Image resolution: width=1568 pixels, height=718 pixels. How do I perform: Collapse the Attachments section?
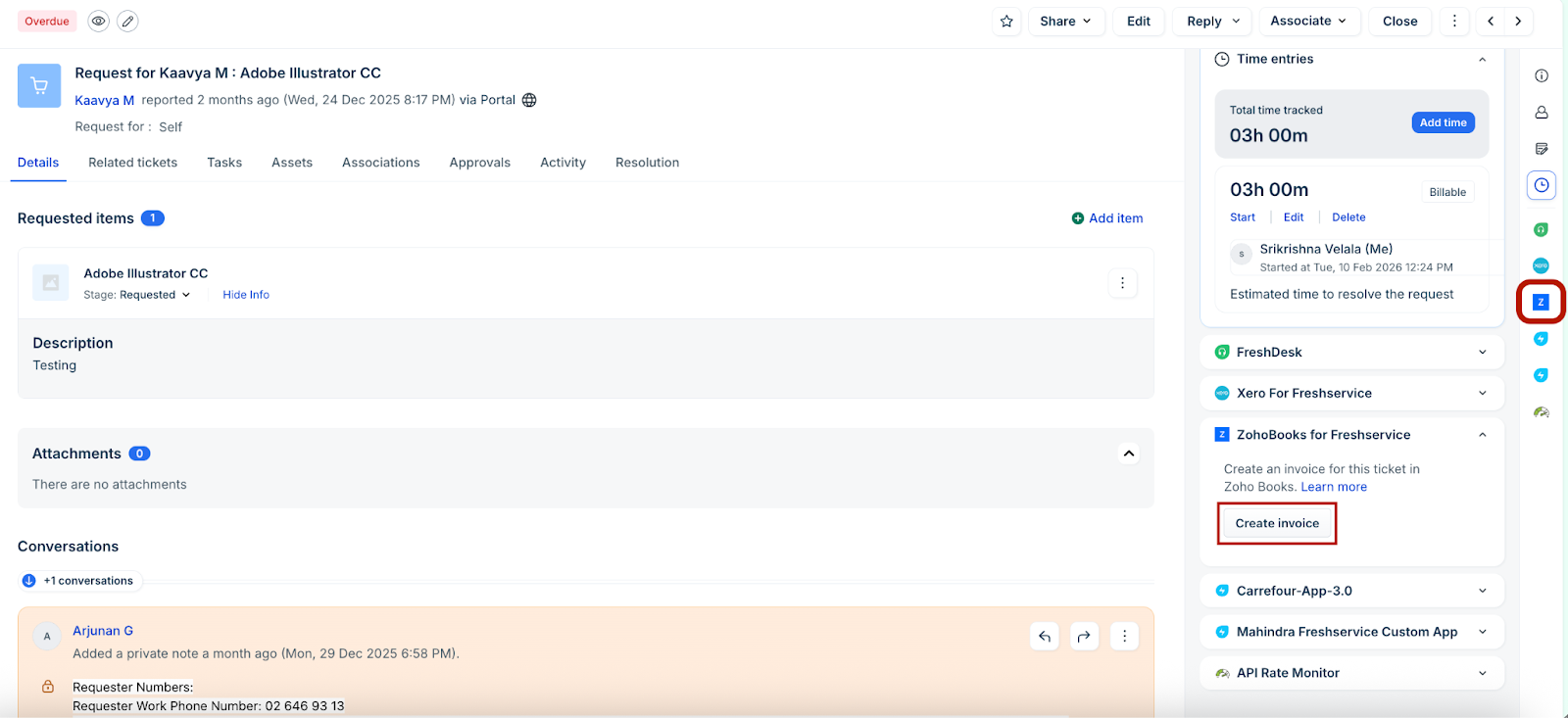(x=1129, y=454)
